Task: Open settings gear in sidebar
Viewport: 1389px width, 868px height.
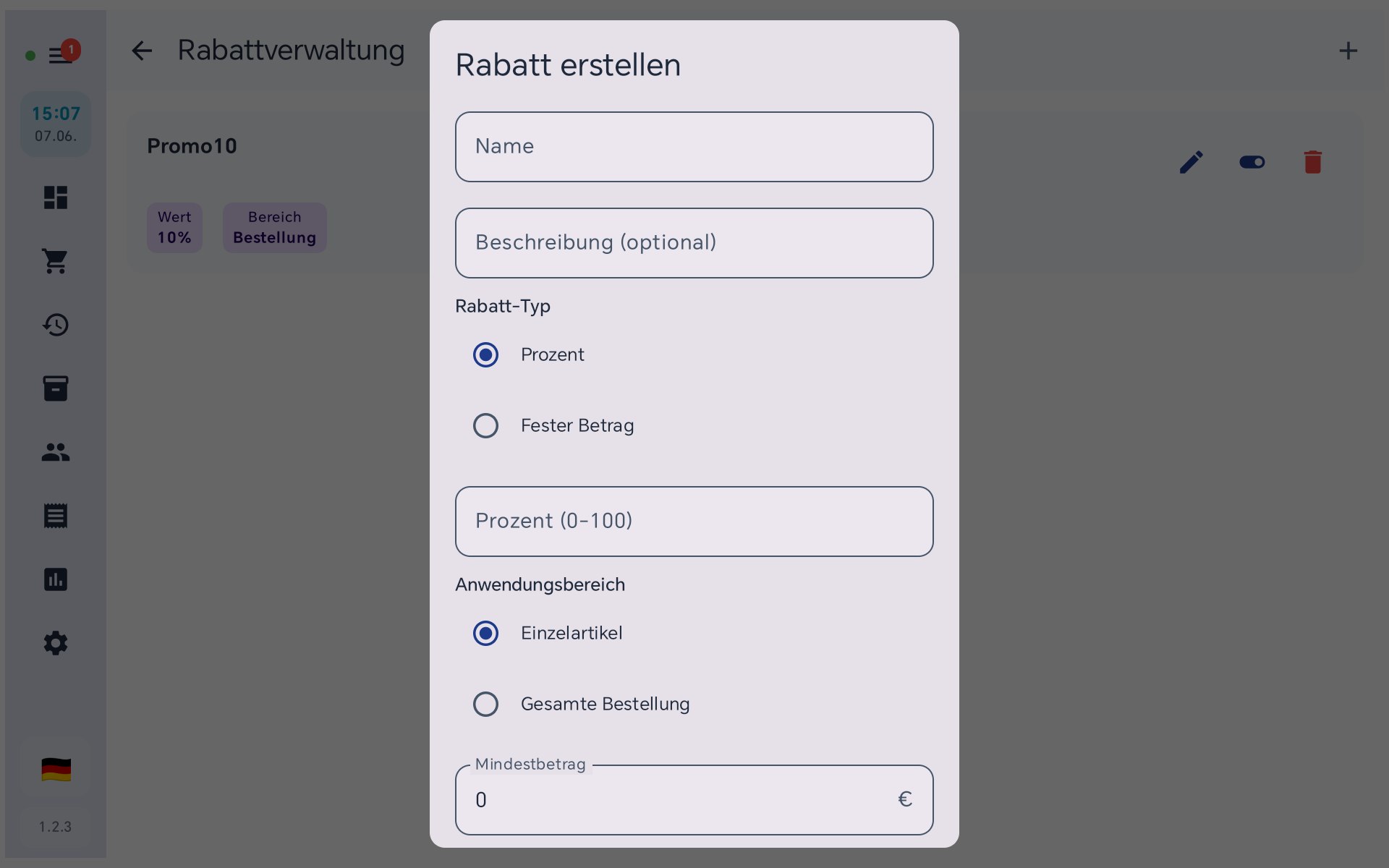Action: click(56, 643)
